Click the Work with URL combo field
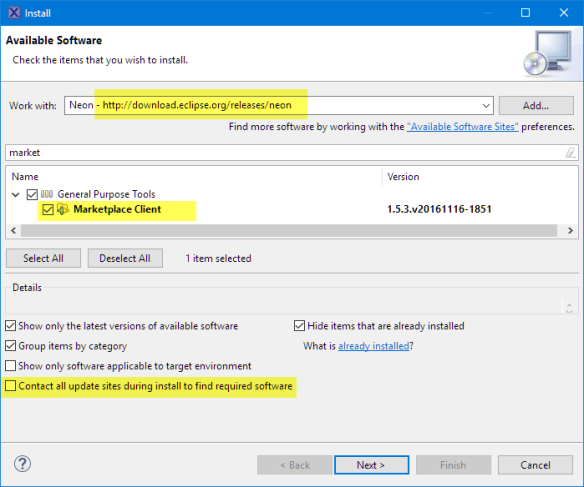 (279, 106)
